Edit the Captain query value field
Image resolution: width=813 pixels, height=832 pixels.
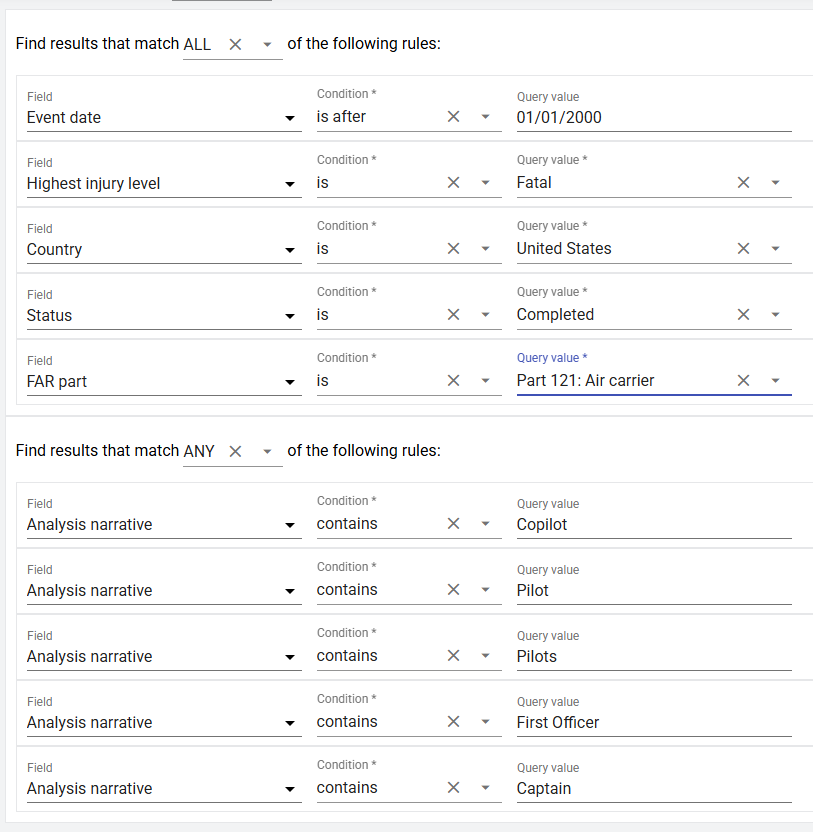click(652, 788)
